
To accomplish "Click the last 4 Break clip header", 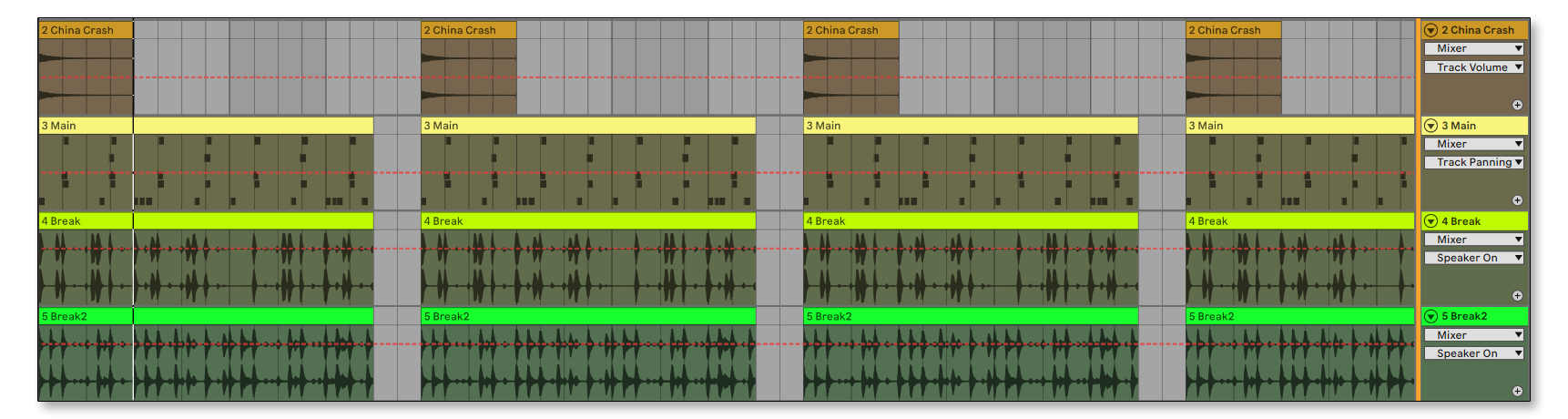I will (1299, 221).
